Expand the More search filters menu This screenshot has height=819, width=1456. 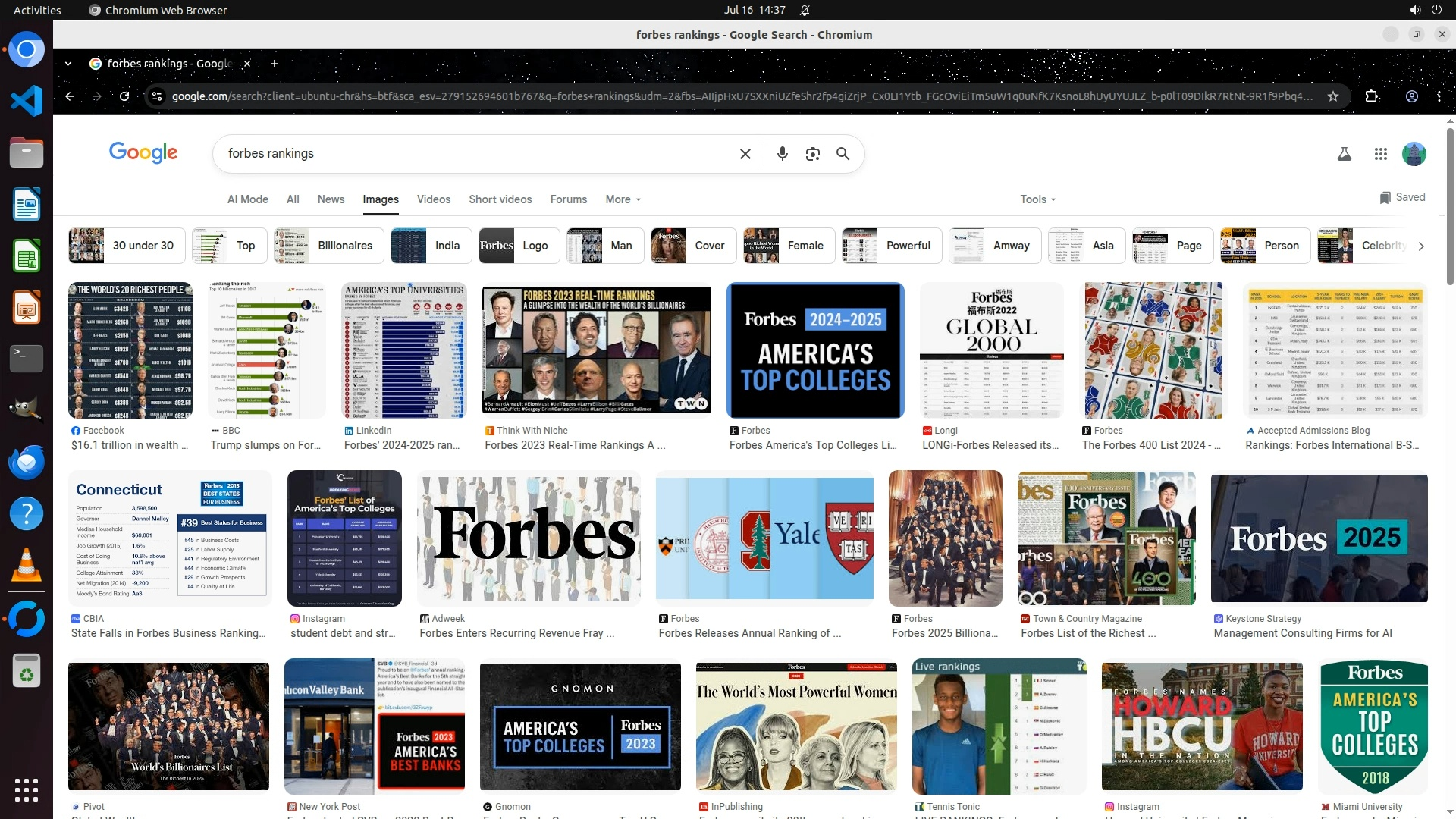623,199
